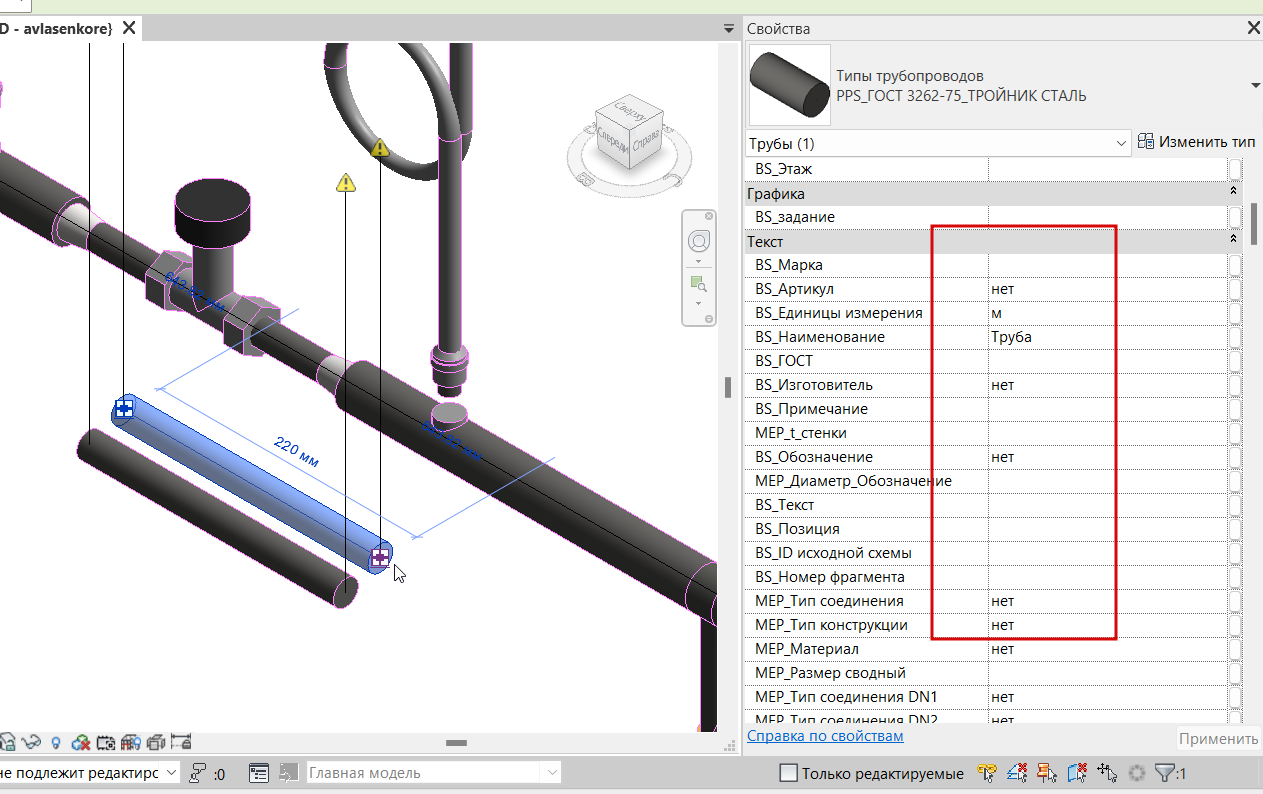Viewport: 1263px width, 794px height.
Task: Click the Изменить тип label
Action: (x=1207, y=142)
